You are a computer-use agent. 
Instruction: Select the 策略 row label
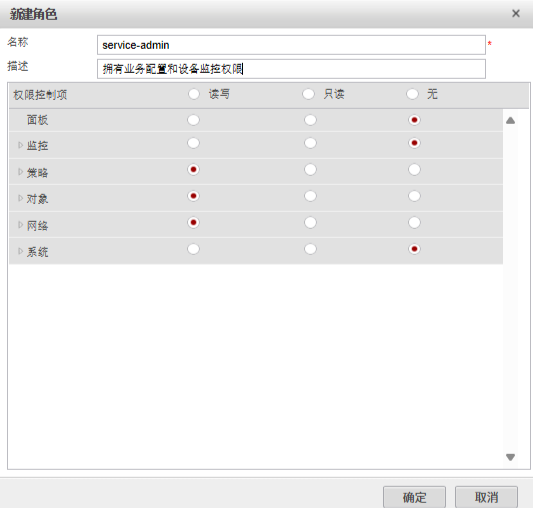click(x=37, y=173)
